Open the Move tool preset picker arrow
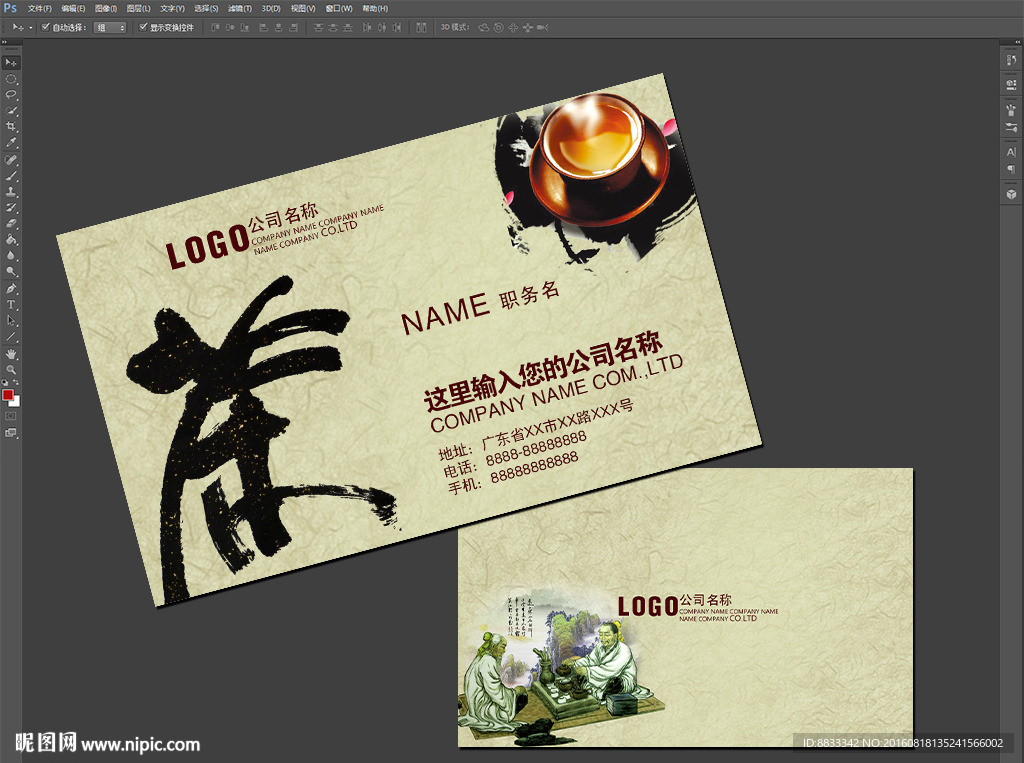This screenshot has width=1024, height=763. [31, 28]
